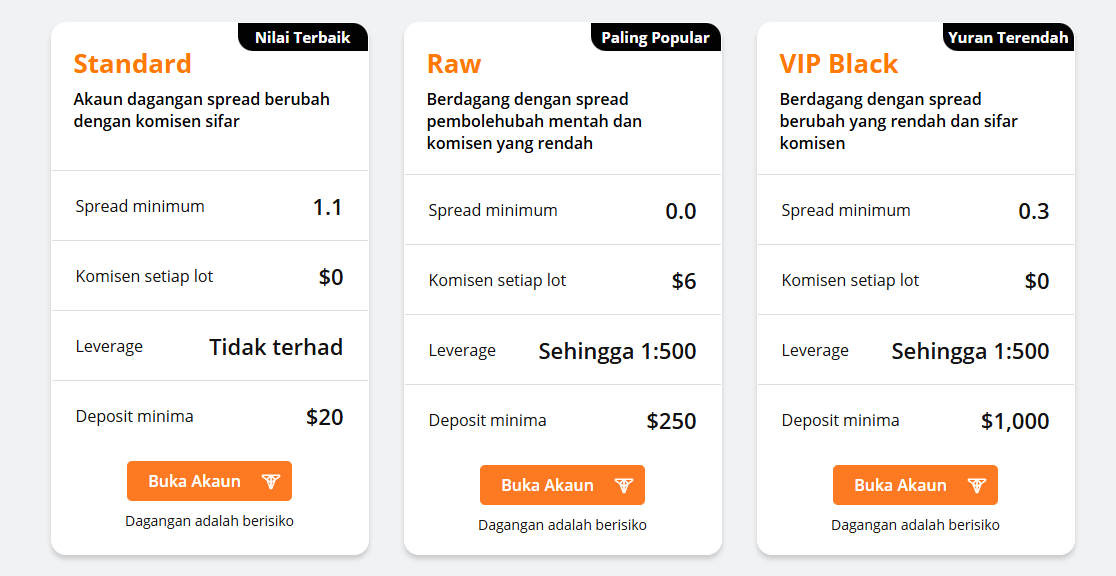Click 'Dagangan adalah berisiko' under the Raw card
The width and height of the screenshot is (1116, 576).
click(562, 524)
